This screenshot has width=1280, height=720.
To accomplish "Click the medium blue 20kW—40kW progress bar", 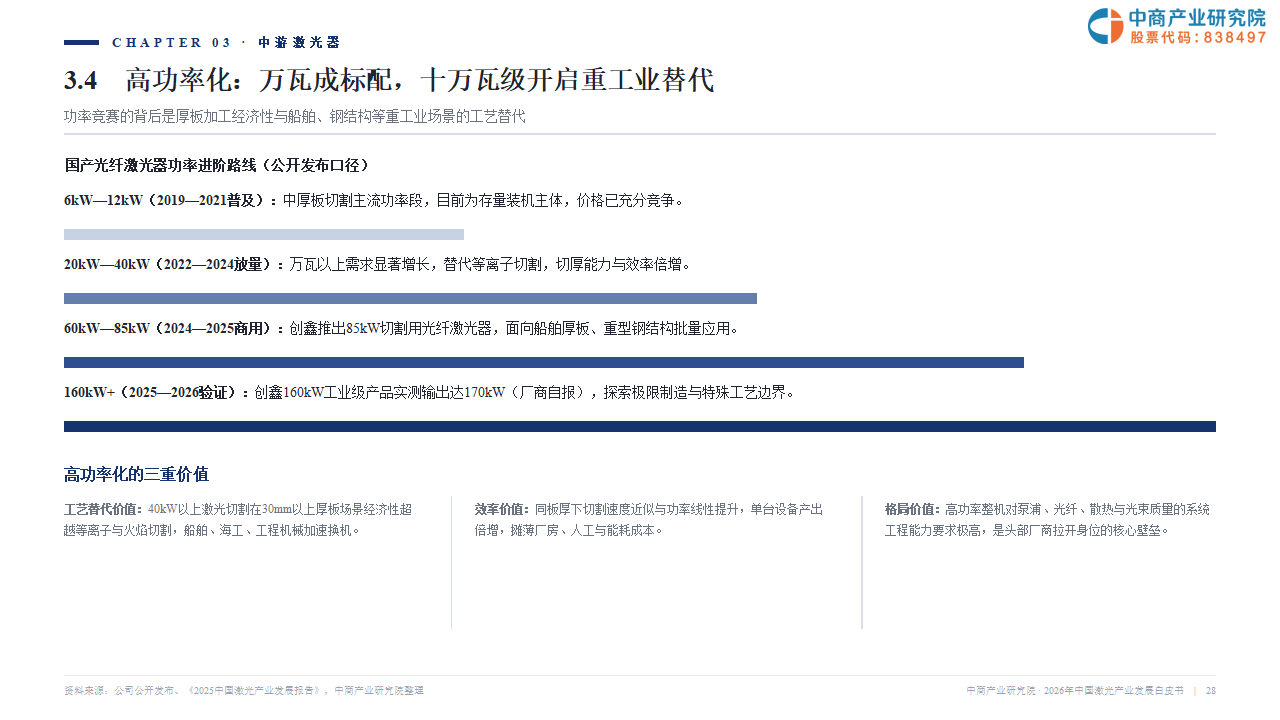I will click(x=410, y=298).
